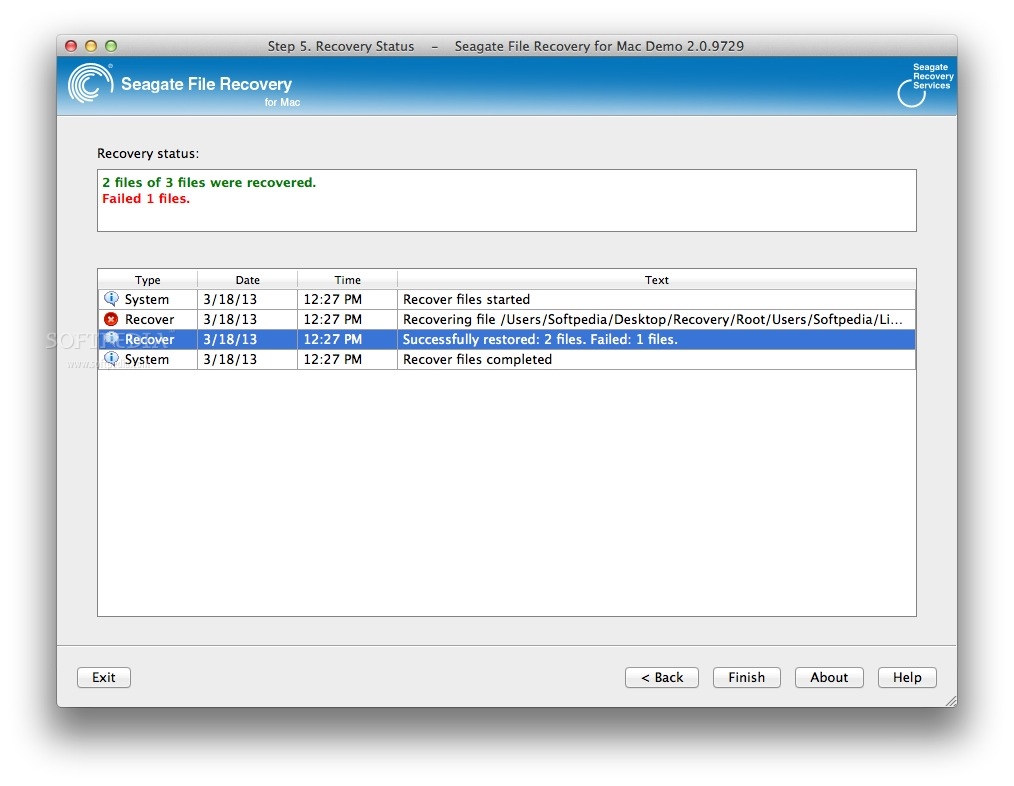Click the Time column header
The height and width of the screenshot is (786, 1014).
tap(346, 280)
